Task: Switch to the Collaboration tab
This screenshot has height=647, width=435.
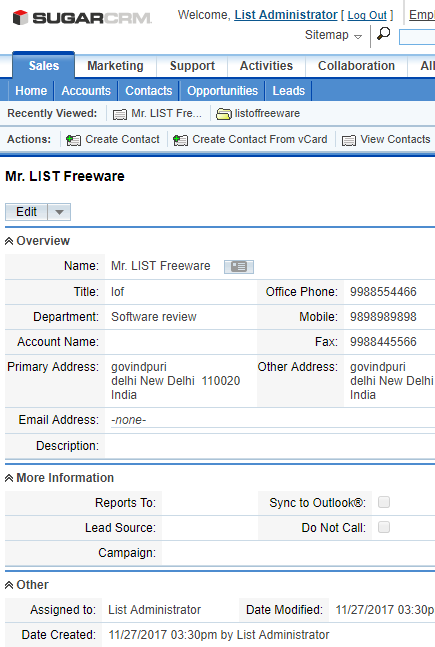Action: (x=356, y=66)
